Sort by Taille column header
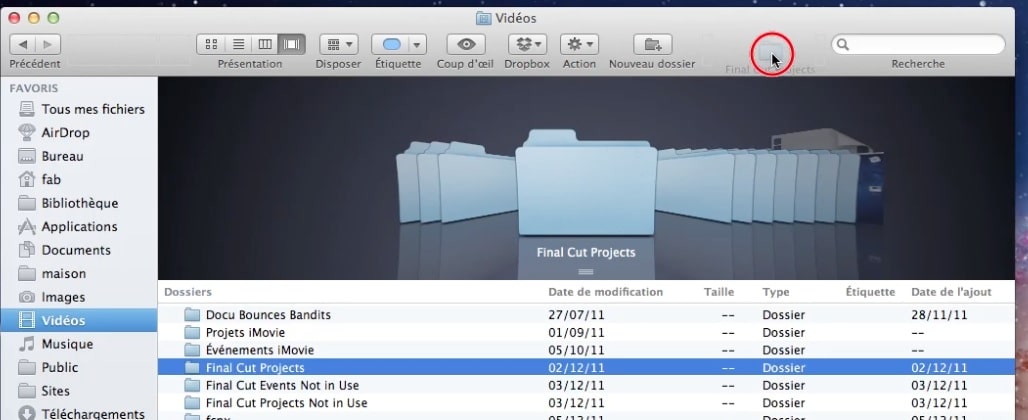The width and height of the screenshot is (1028, 420). [719, 292]
